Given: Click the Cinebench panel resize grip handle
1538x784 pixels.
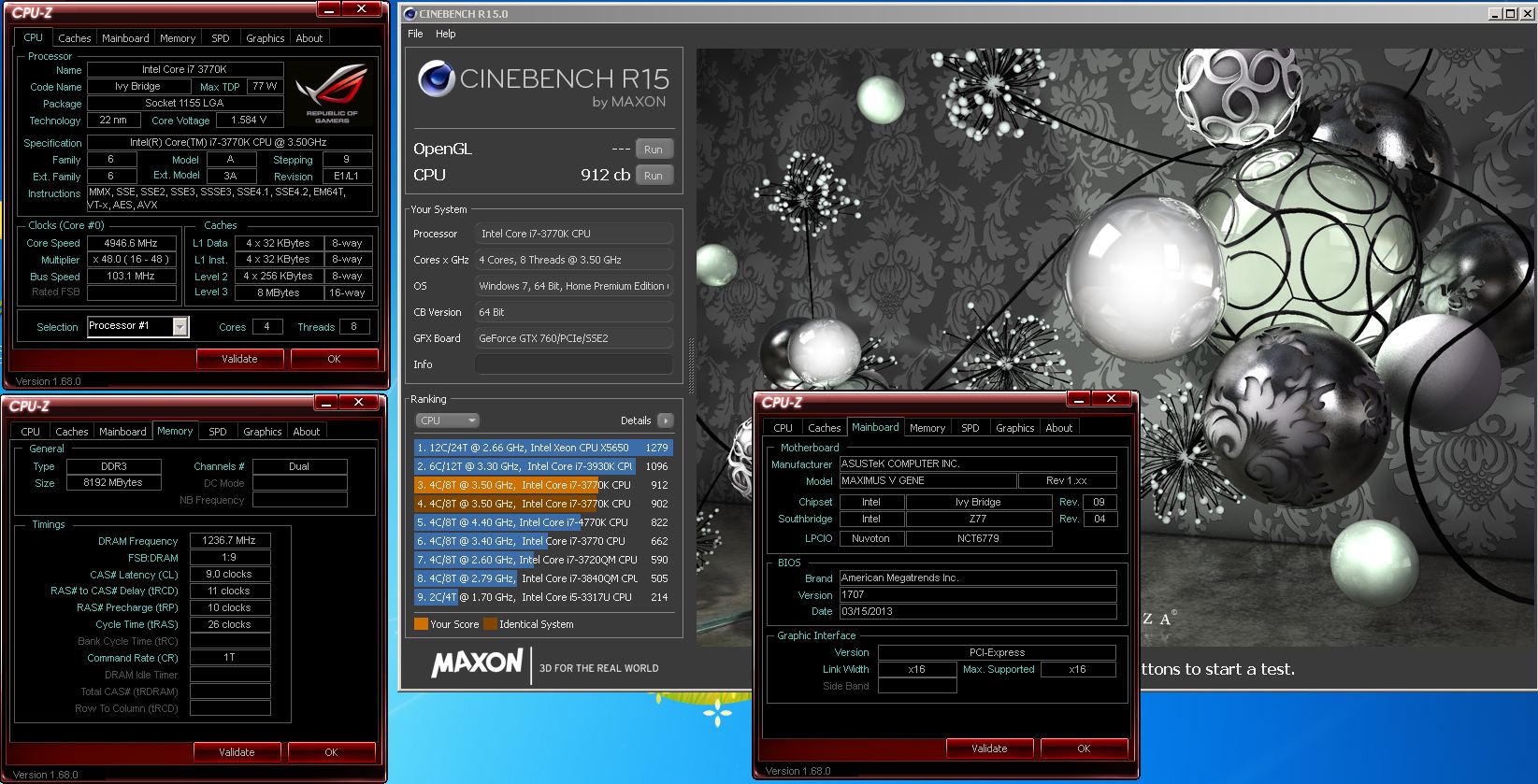Looking at the screenshot, I should (691, 364).
